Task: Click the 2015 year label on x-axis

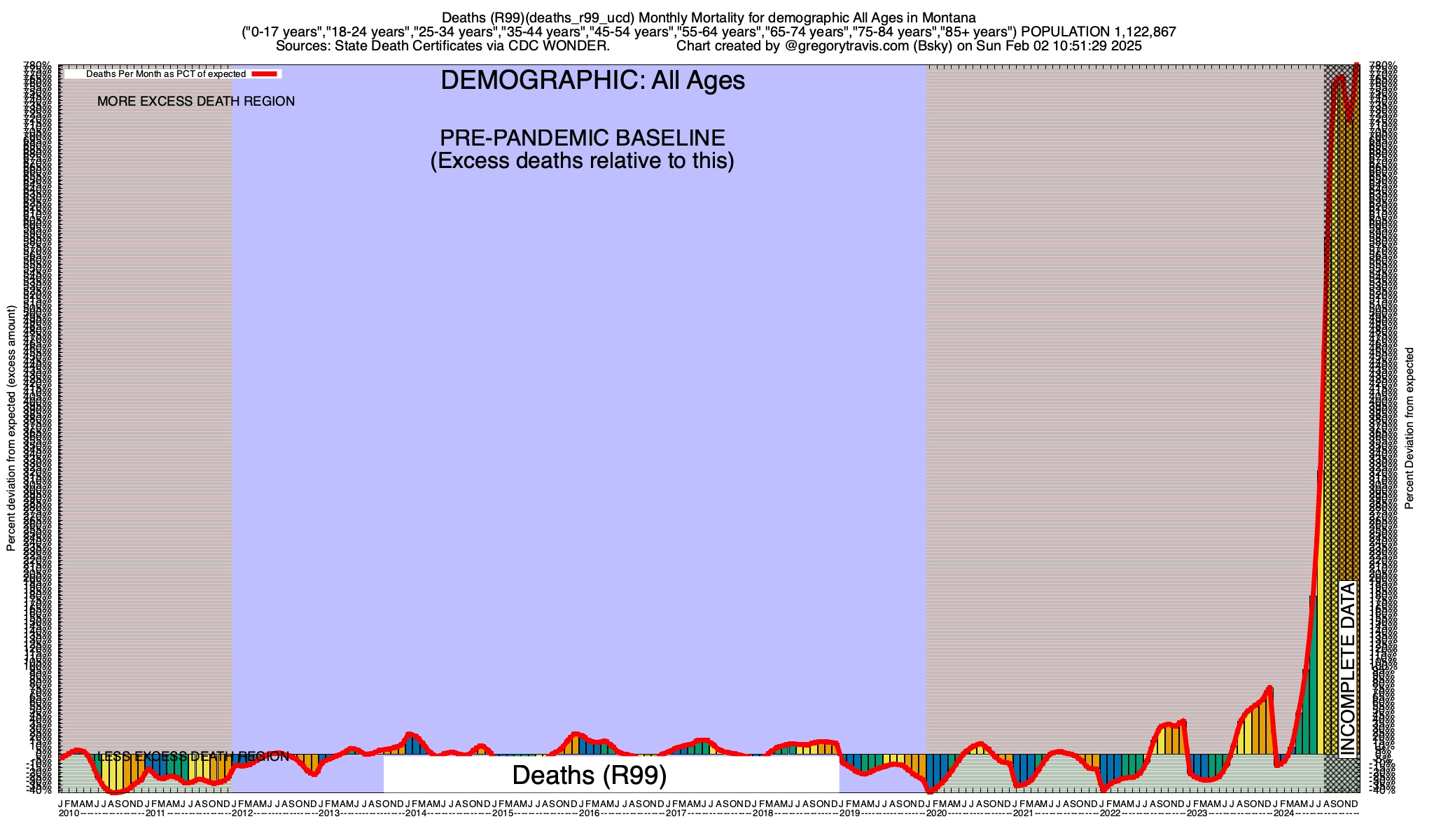Action: pos(502,813)
